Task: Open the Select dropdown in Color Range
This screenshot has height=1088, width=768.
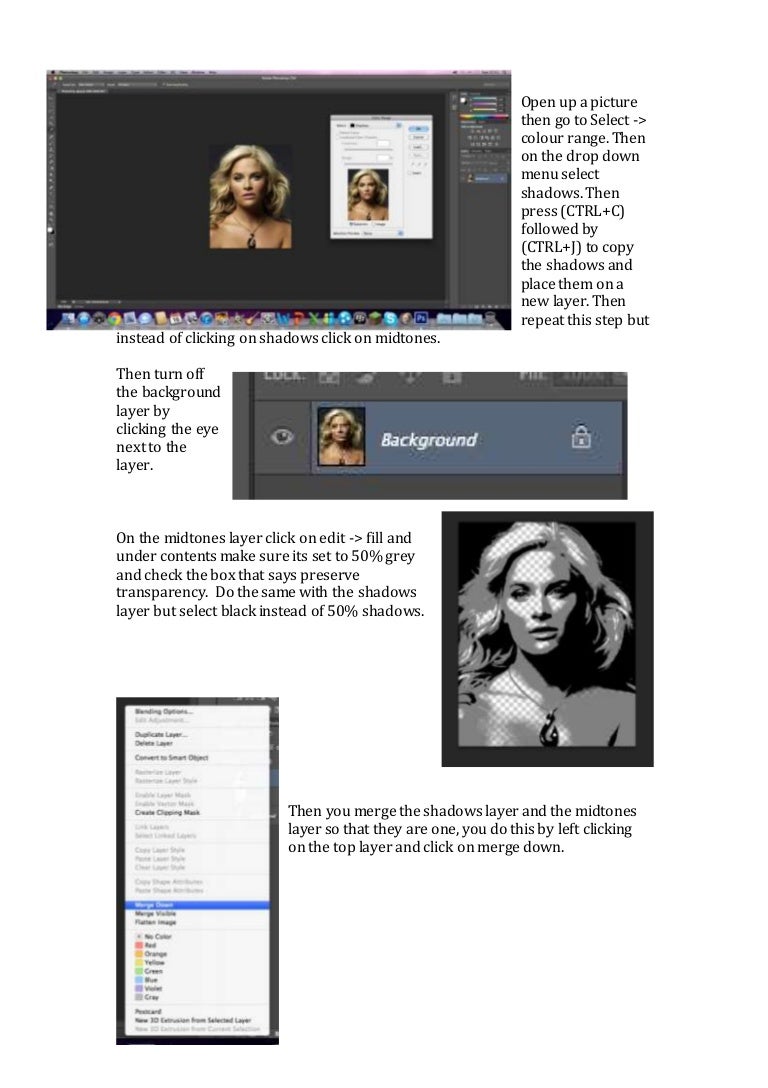Action: tap(375, 126)
